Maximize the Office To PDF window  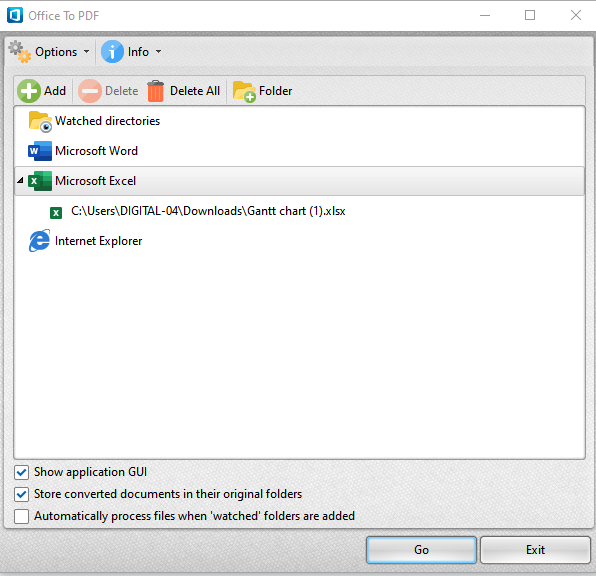(530, 15)
